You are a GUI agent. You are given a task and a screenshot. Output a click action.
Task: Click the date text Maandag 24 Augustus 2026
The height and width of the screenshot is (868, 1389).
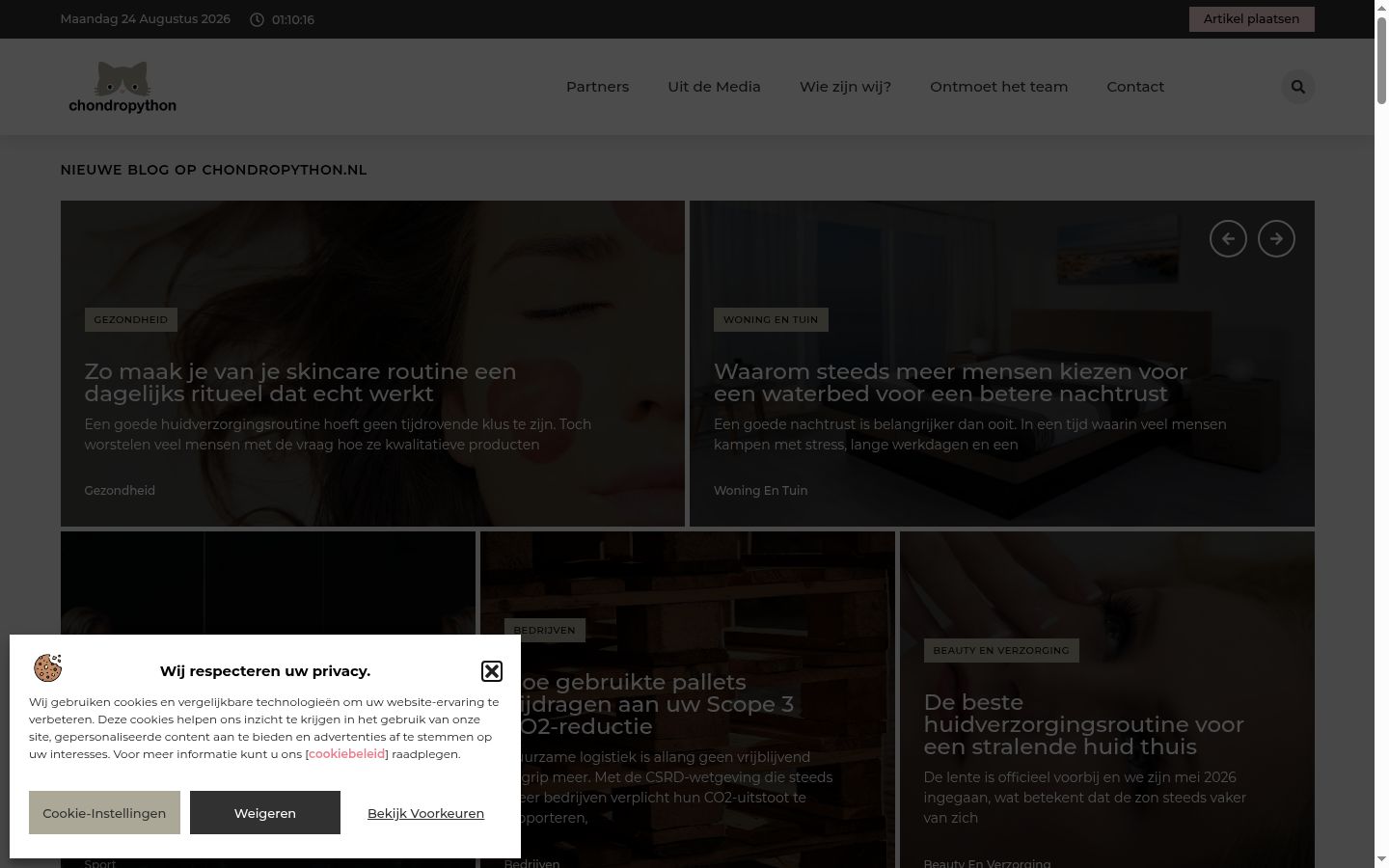pyautogui.click(x=146, y=19)
